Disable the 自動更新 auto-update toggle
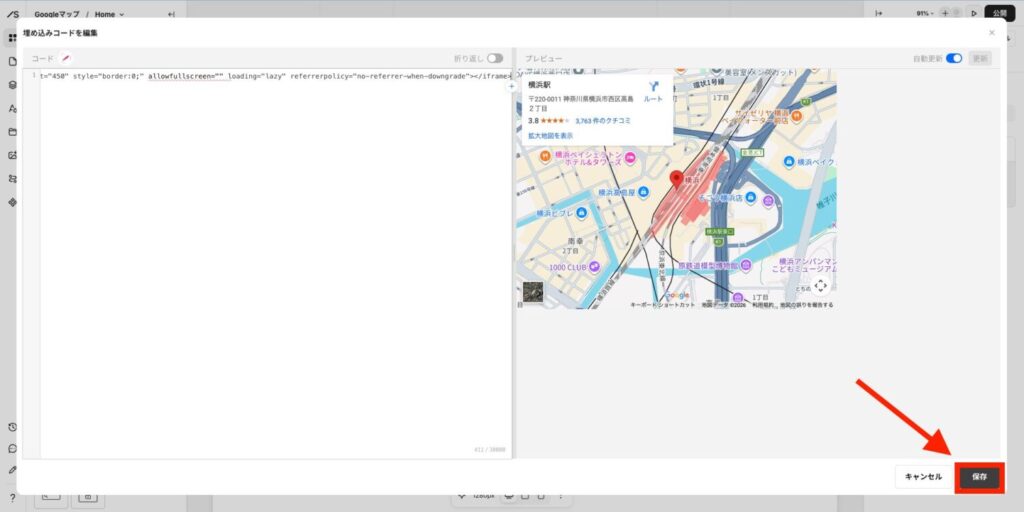 click(x=954, y=59)
